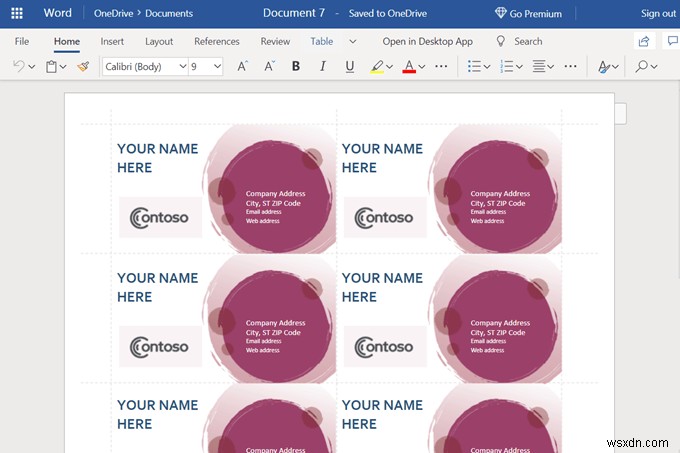
Task: Click the bullet list icon
Action: click(475, 67)
